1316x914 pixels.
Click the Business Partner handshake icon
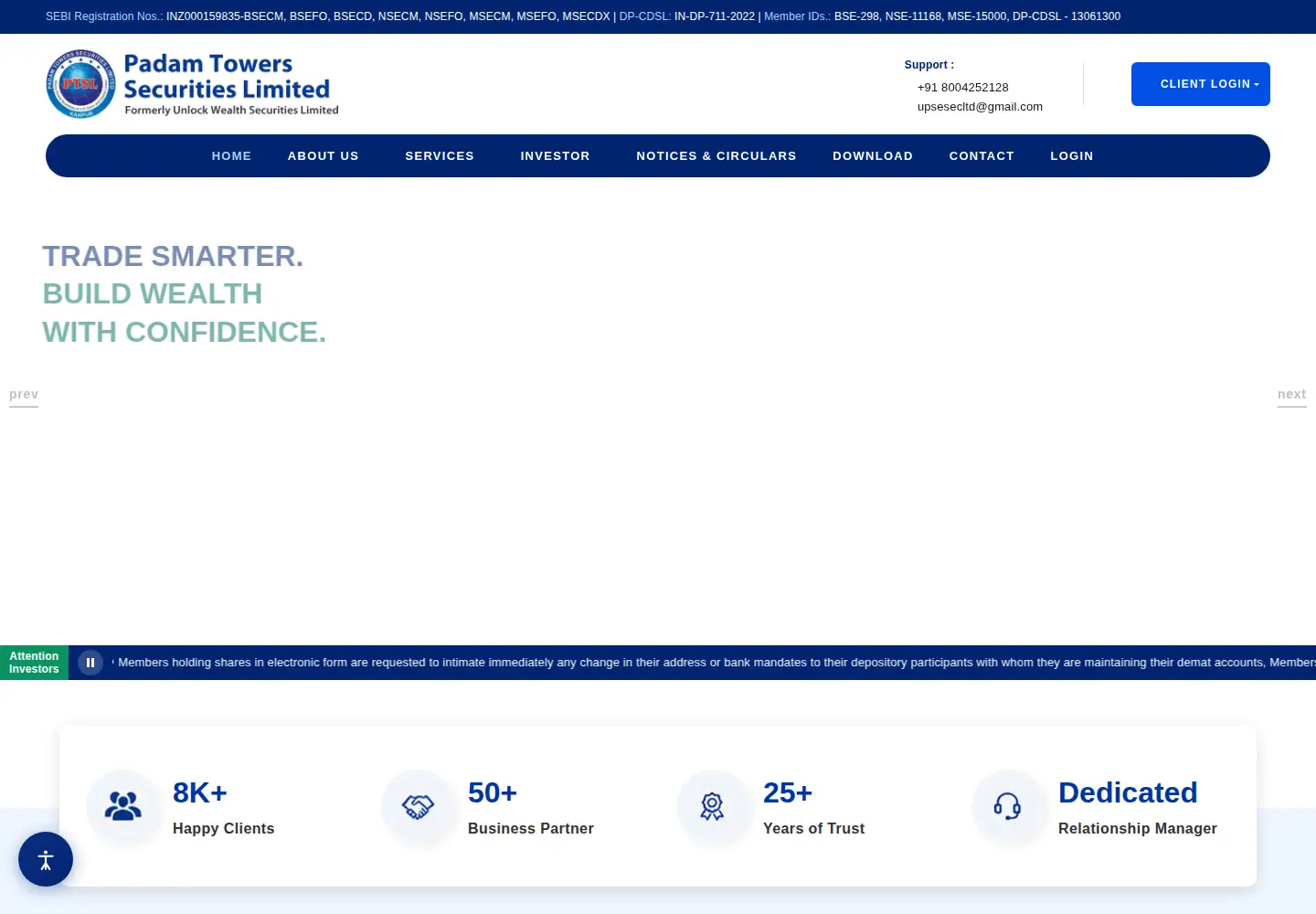419,806
